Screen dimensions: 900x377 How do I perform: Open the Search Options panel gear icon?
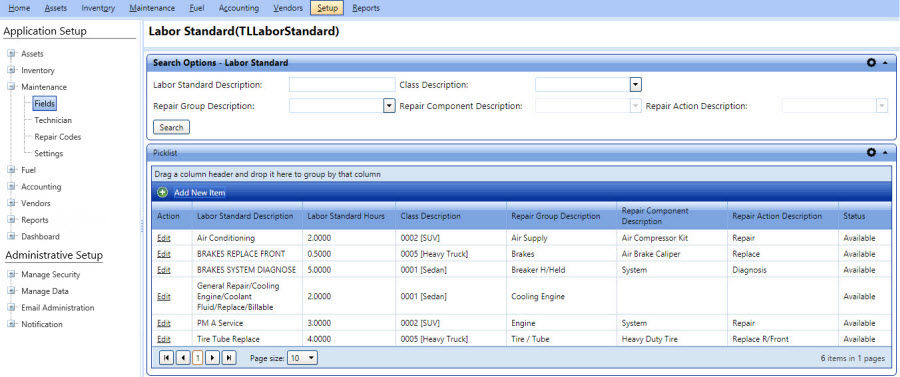(x=871, y=63)
